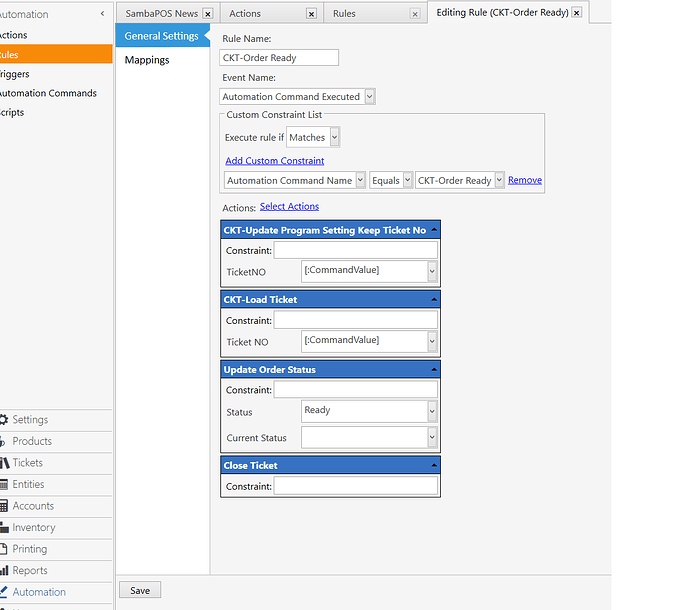Click the Rule Name text field
This screenshot has width=690, height=610.
[280, 58]
